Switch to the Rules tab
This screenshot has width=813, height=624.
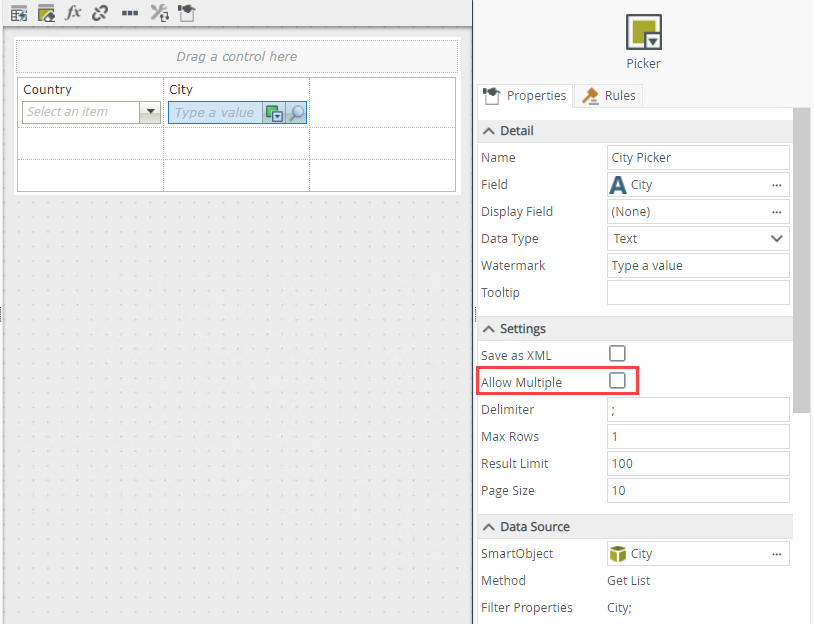point(609,96)
